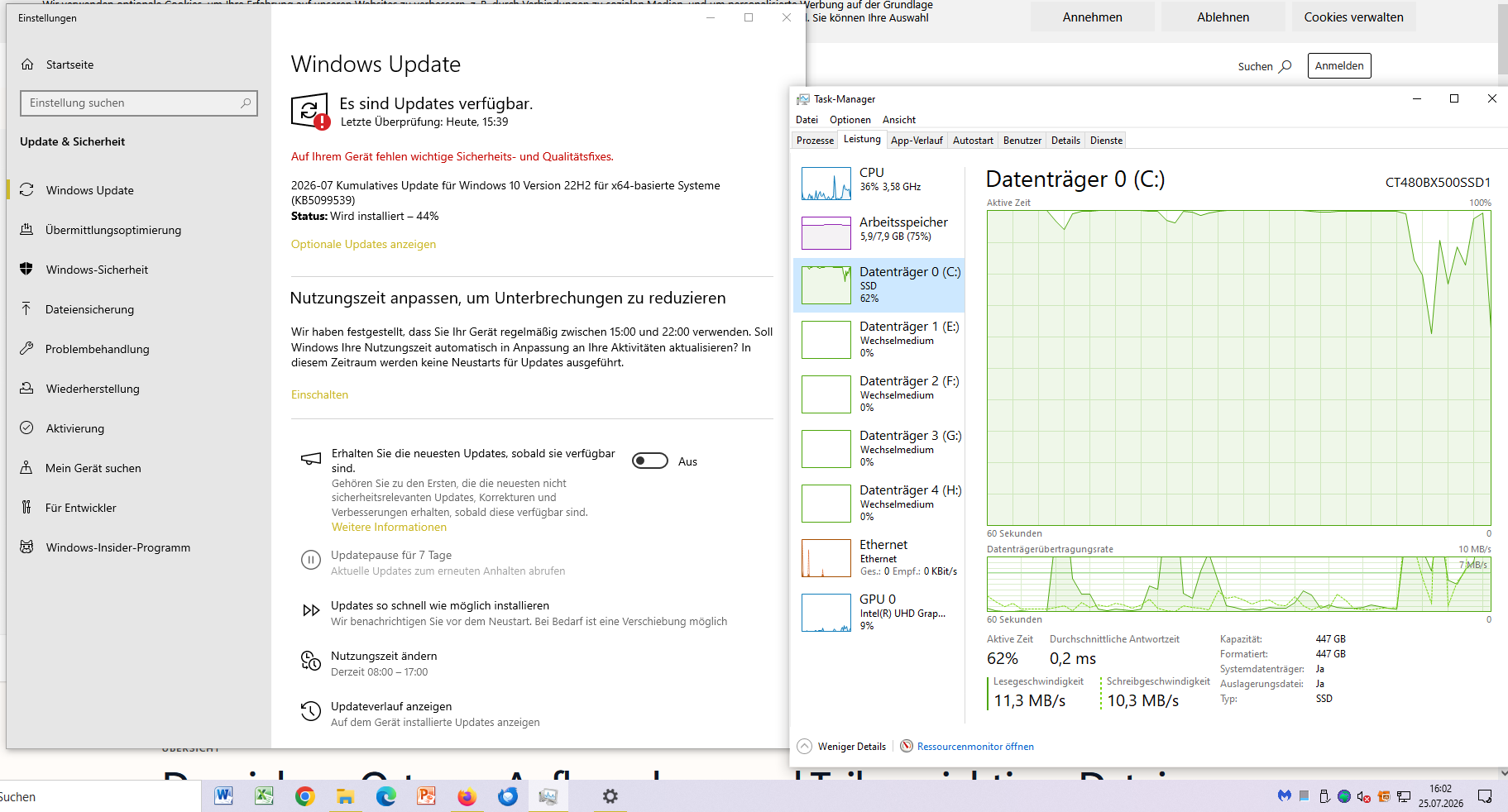Viewport: 1508px width, 812px height.
Task: Select the Datenträger 4 (H:) thumbnail
Action: 826,503
